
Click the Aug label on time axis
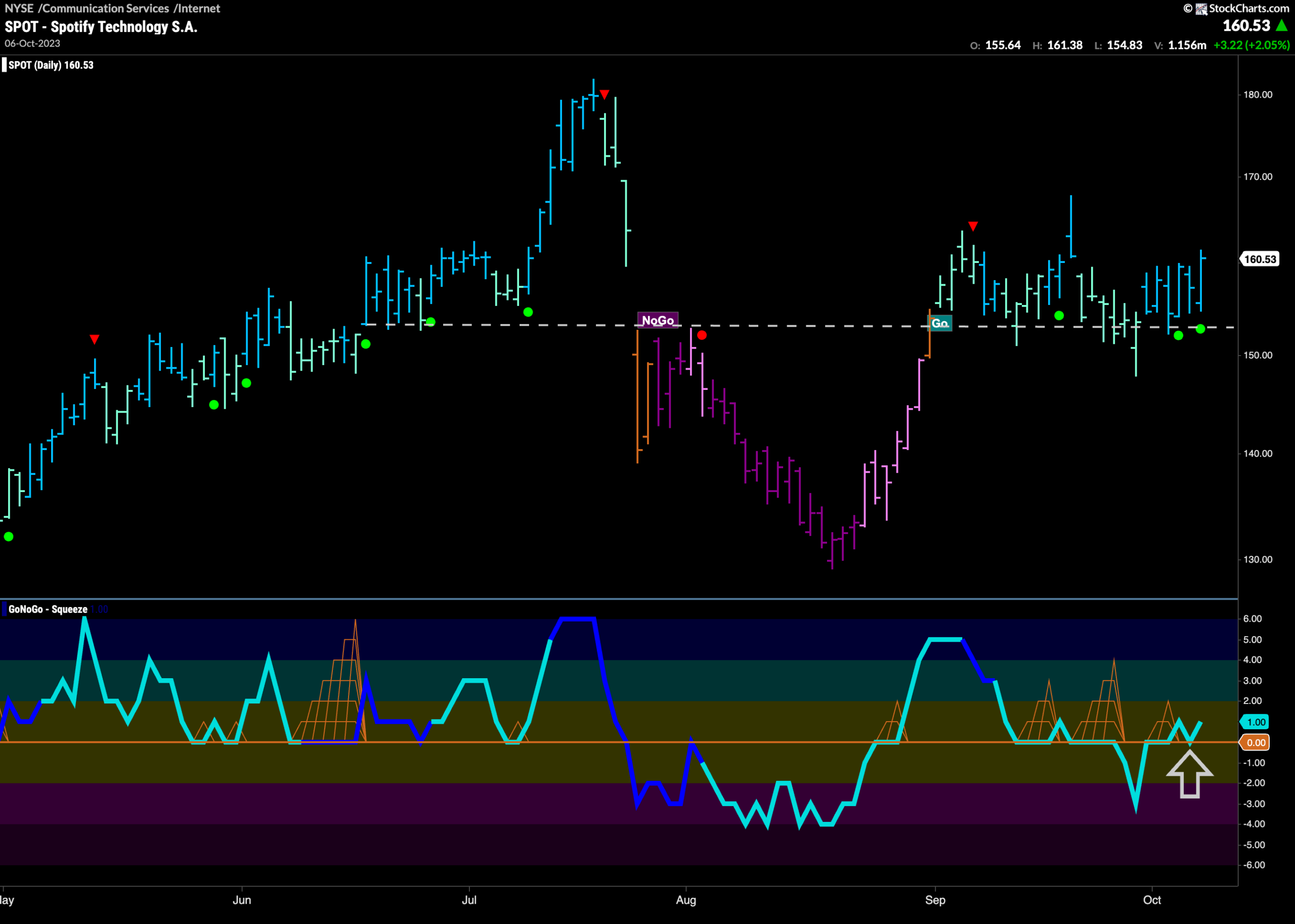tap(686, 900)
